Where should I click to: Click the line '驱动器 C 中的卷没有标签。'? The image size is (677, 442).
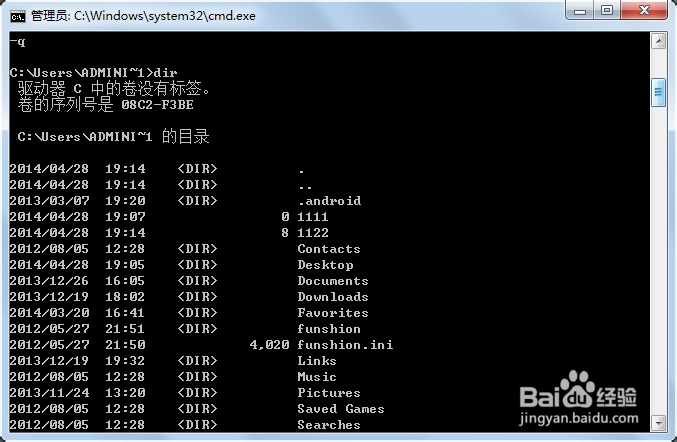[x=114, y=88]
